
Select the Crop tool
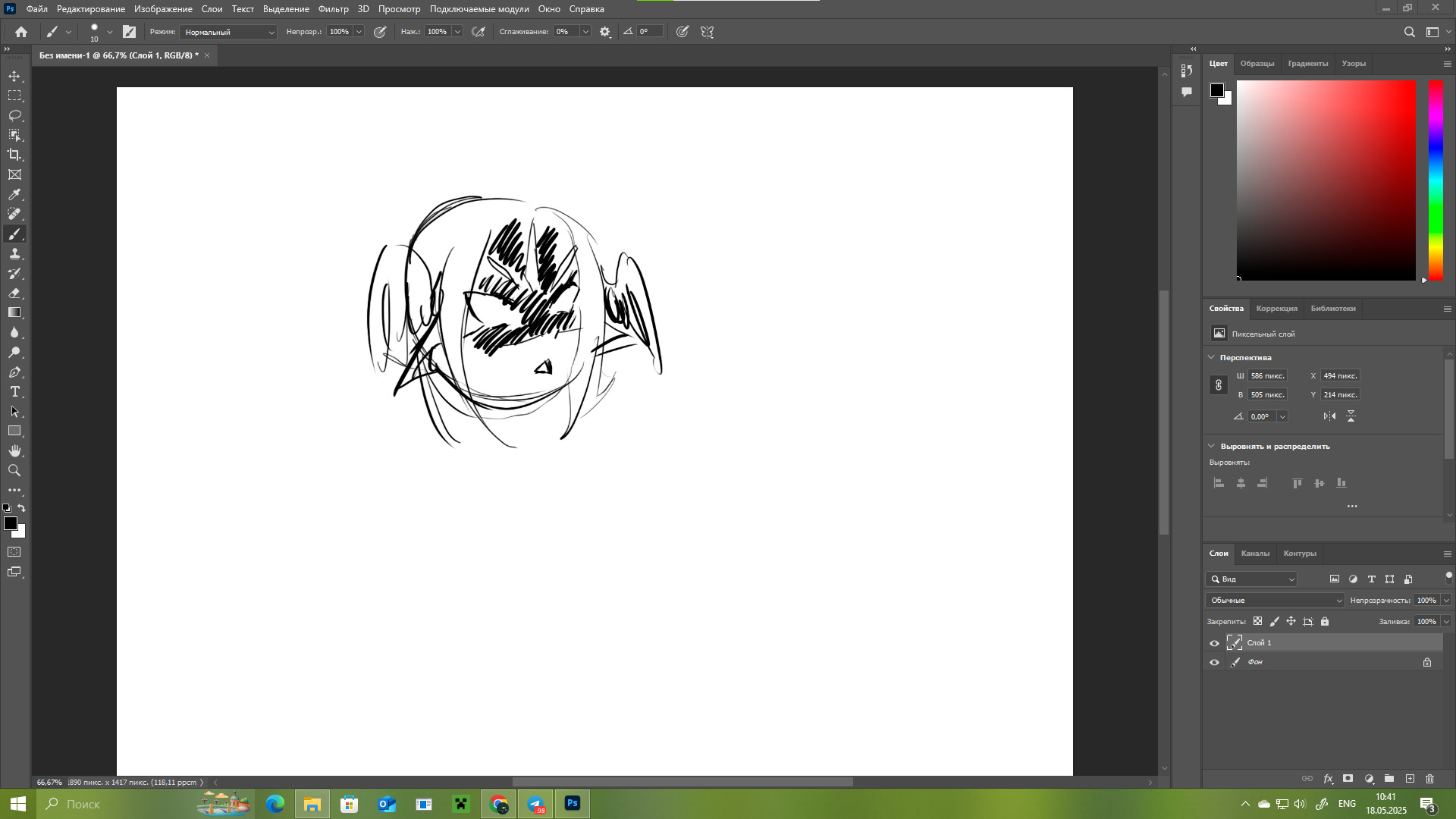(x=14, y=155)
